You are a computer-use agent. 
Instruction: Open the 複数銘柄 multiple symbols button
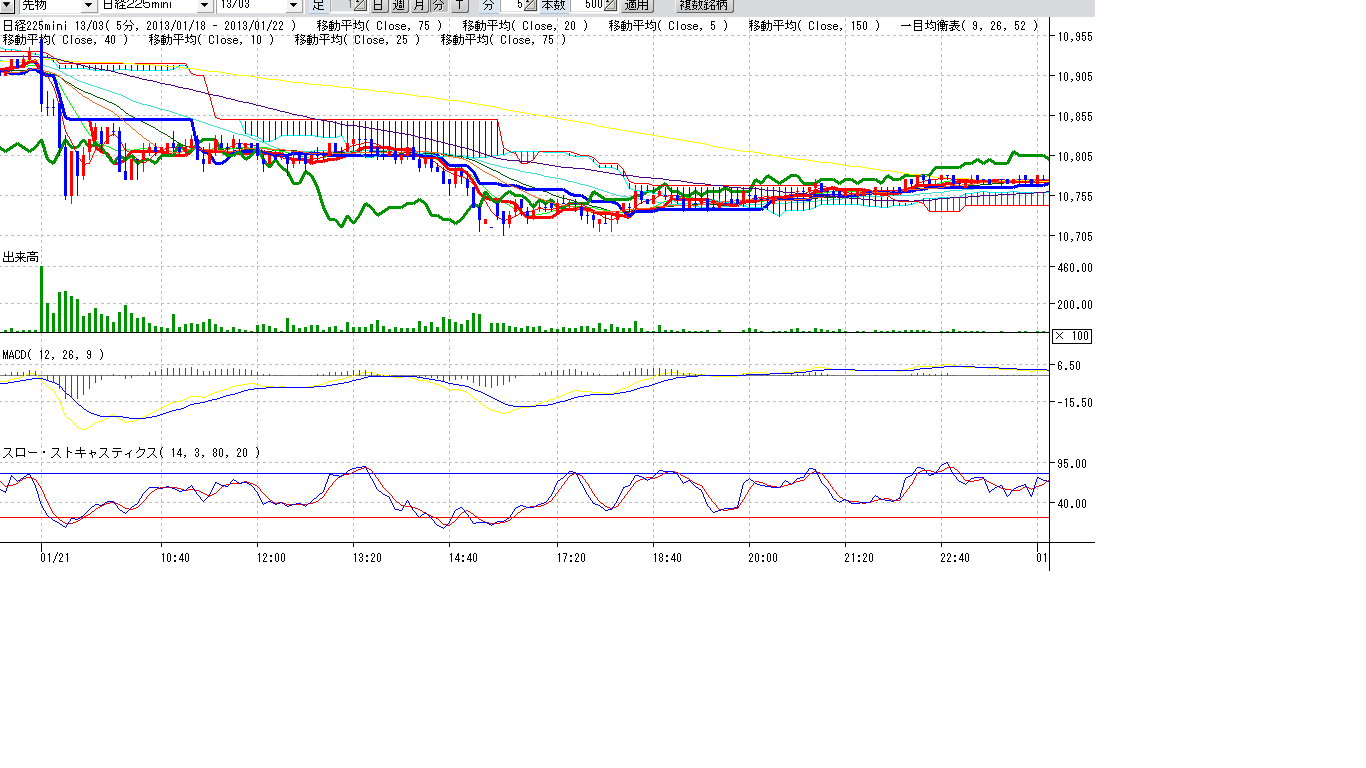coord(704,5)
